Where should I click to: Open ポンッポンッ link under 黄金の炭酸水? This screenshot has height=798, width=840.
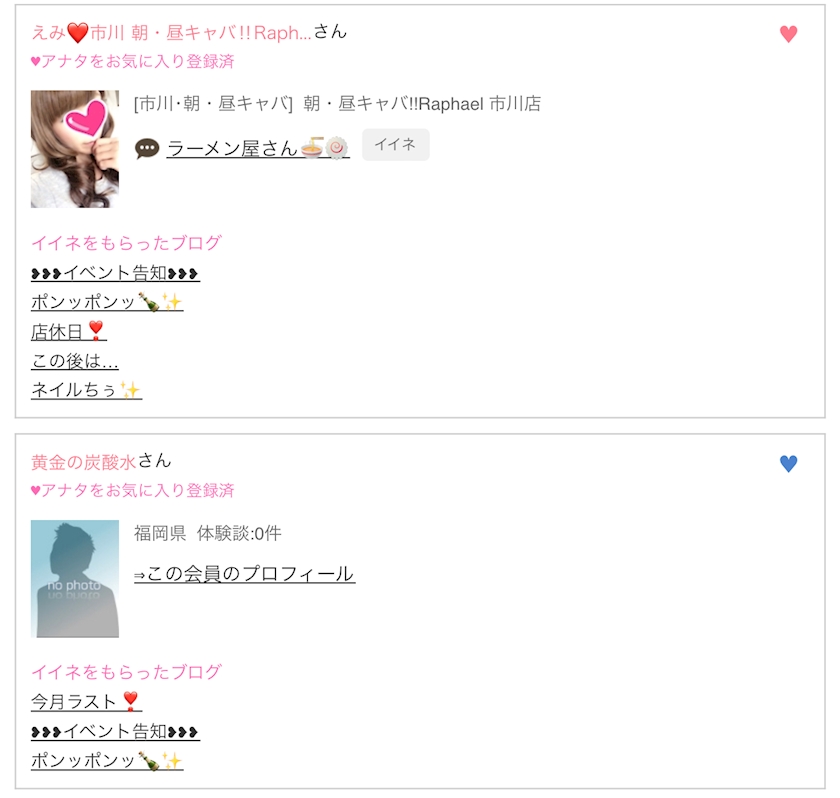(107, 760)
